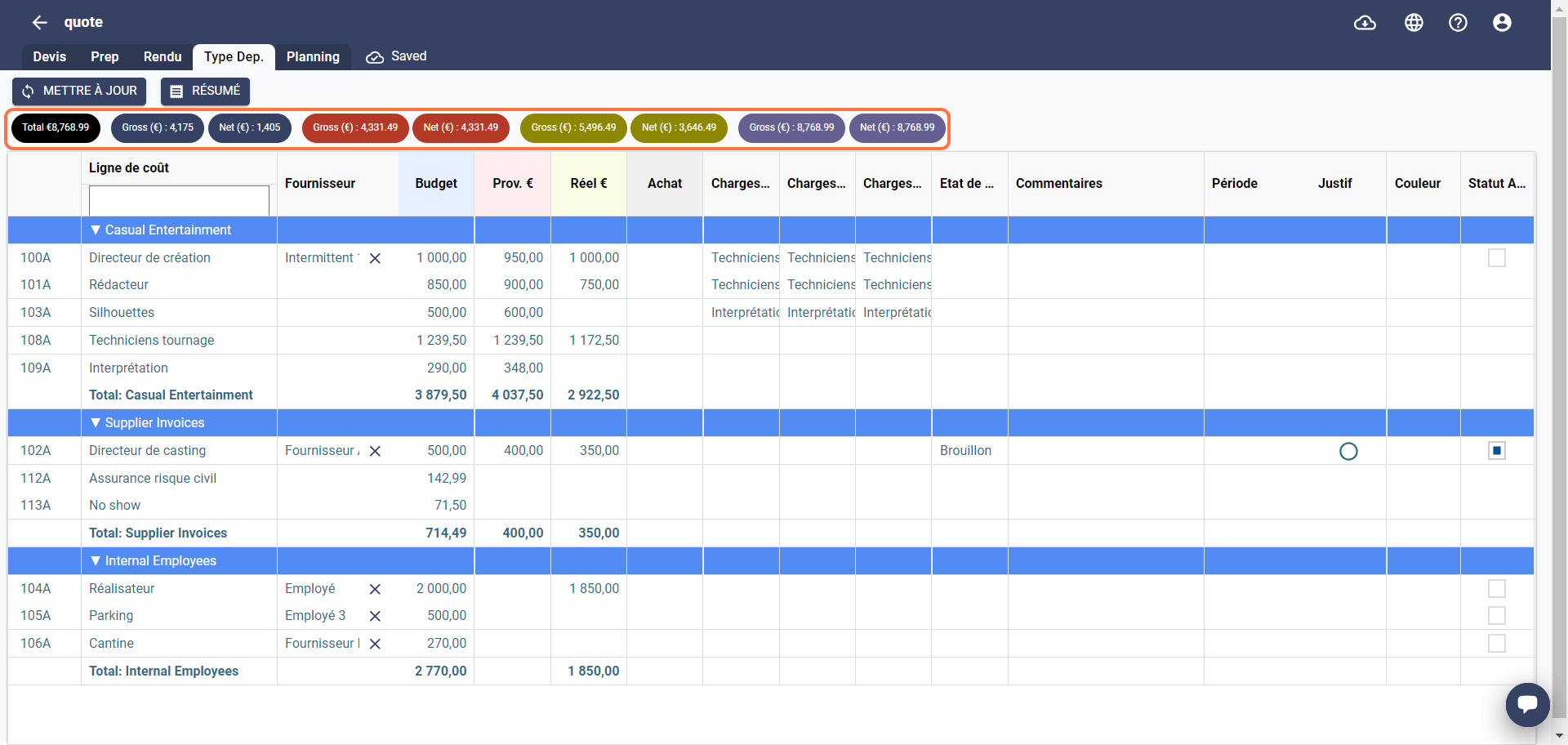Click the vertical scrollbar down arrow
Screen dimensions: 1568x745
[x=1559, y=736]
